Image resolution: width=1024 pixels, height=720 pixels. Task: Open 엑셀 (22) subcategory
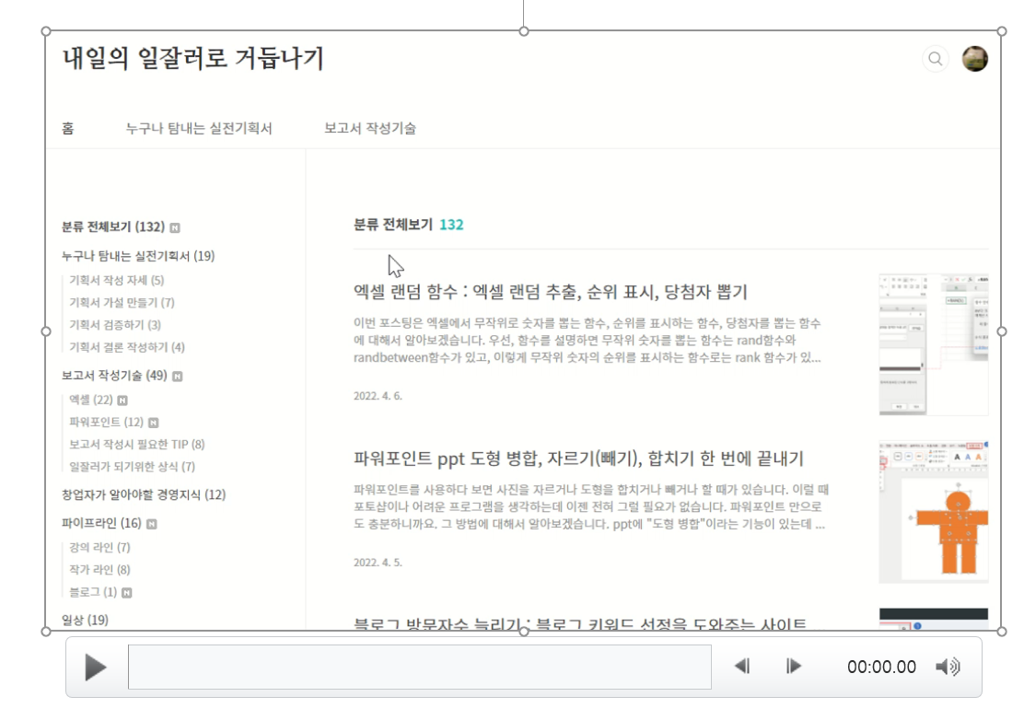point(91,399)
